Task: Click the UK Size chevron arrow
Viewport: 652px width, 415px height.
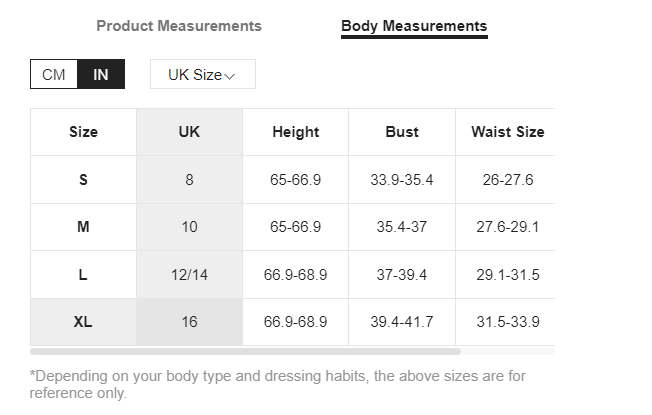Action: tap(230, 76)
